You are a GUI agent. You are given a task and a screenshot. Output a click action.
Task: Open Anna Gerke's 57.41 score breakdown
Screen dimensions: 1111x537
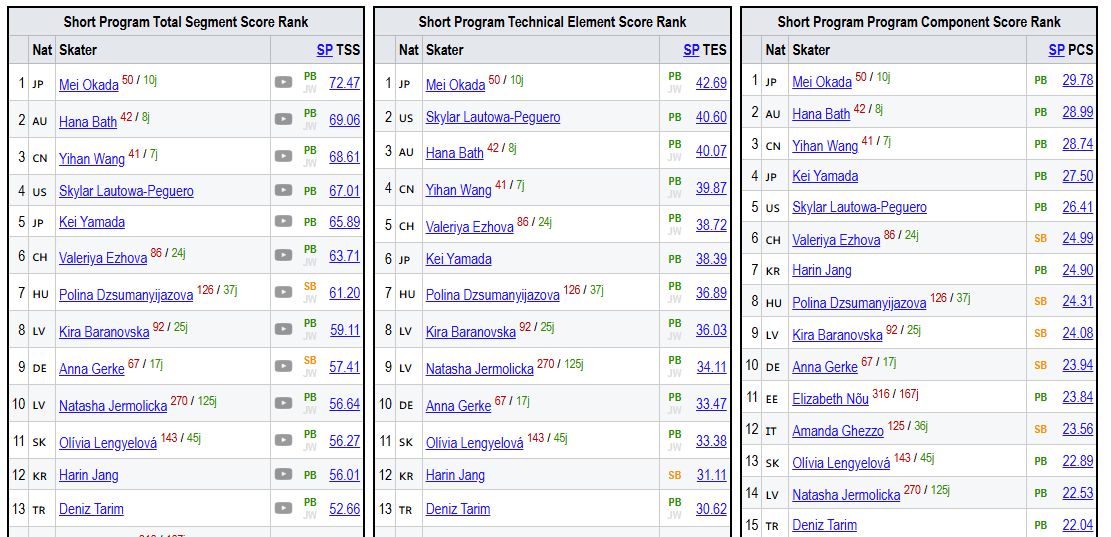point(344,366)
